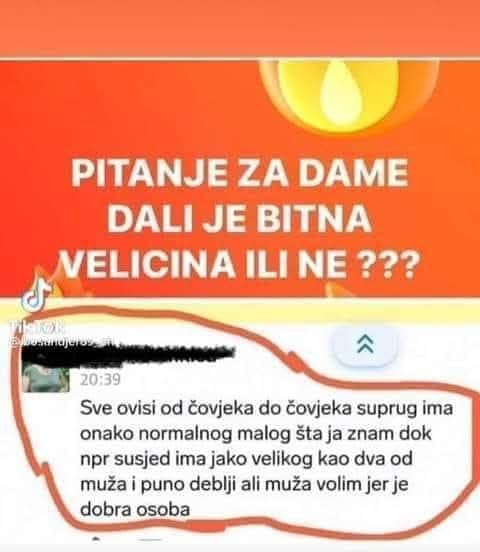Click the small flame at banner's bottom right
Image resolution: width=480 pixels, height=552 pixels.
pyautogui.click(x=338, y=289)
